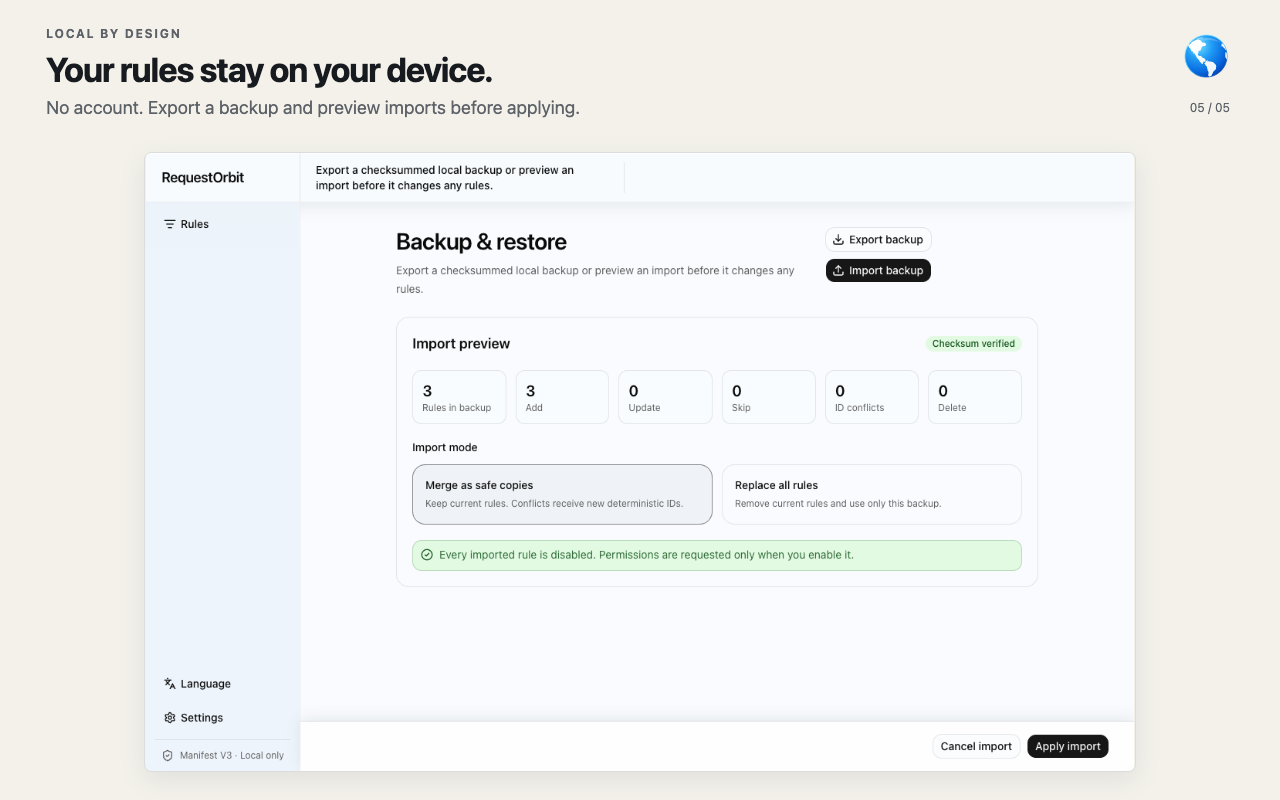The width and height of the screenshot is (1280, 800).
Task: Click the Import mode label
Action: point(445,447)
